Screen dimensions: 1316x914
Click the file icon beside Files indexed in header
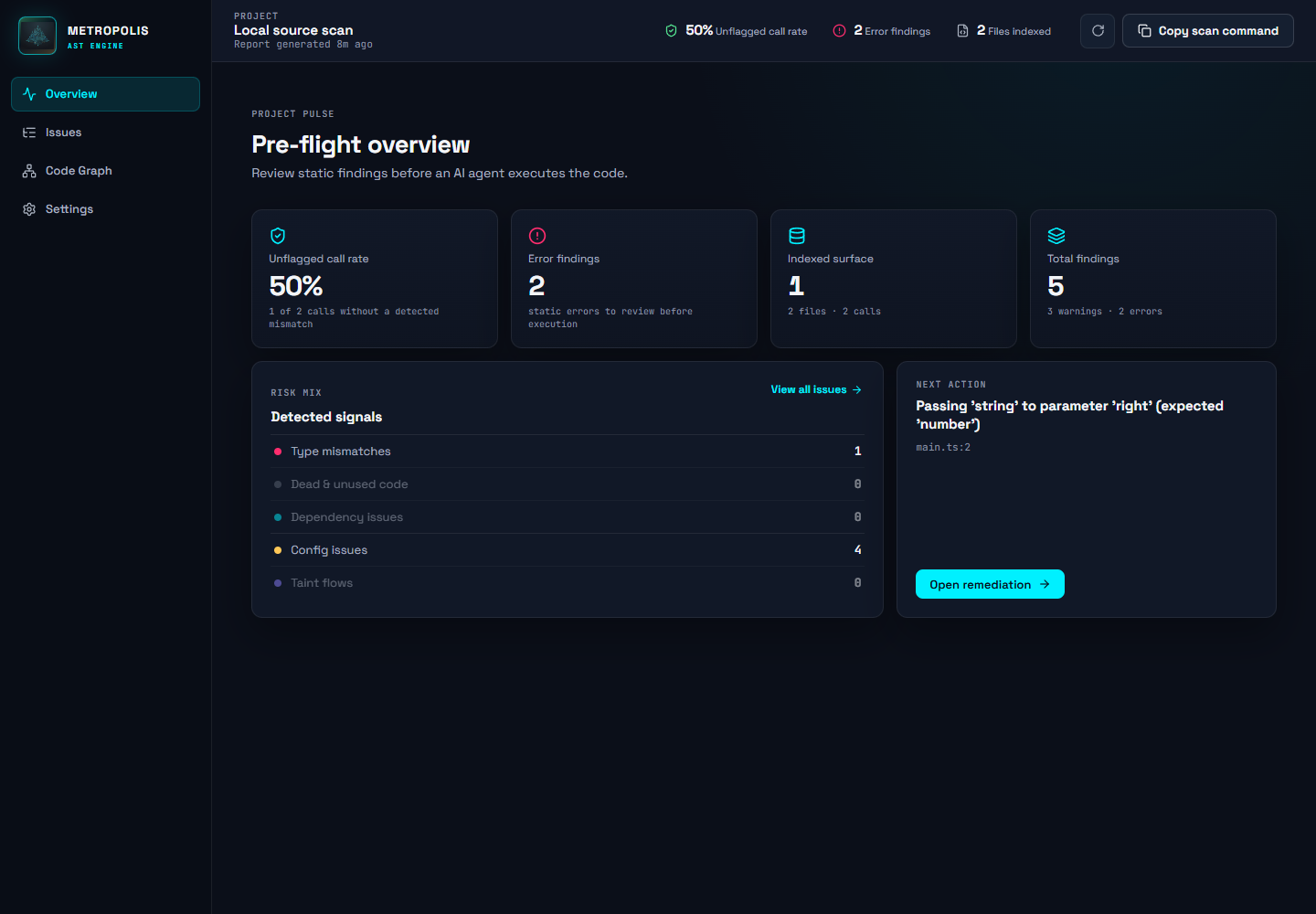(x=962, y=31)
